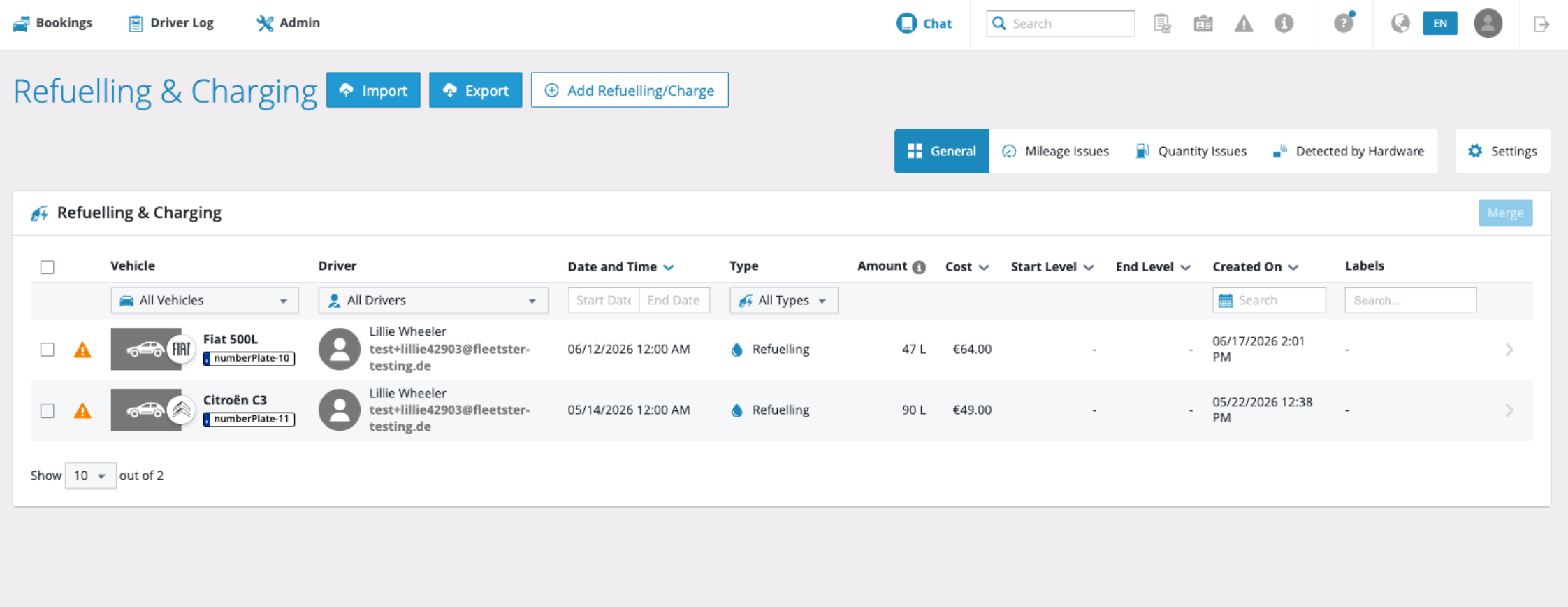Check the Citroën C3 row checkbox
1568x607 pixels.
[x=48, y=410]
